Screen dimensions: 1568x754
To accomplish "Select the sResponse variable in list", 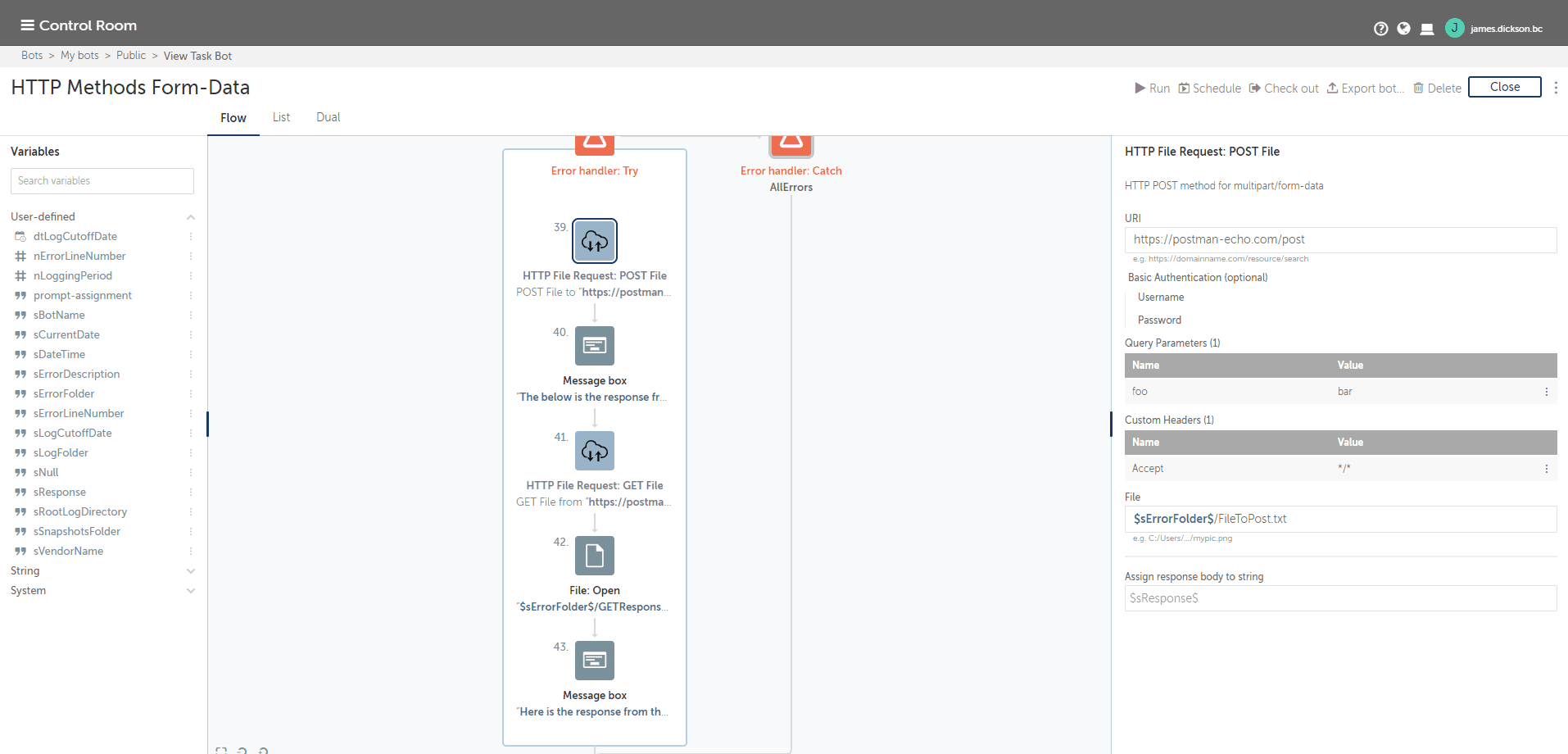I will click(x=60, y=493).
